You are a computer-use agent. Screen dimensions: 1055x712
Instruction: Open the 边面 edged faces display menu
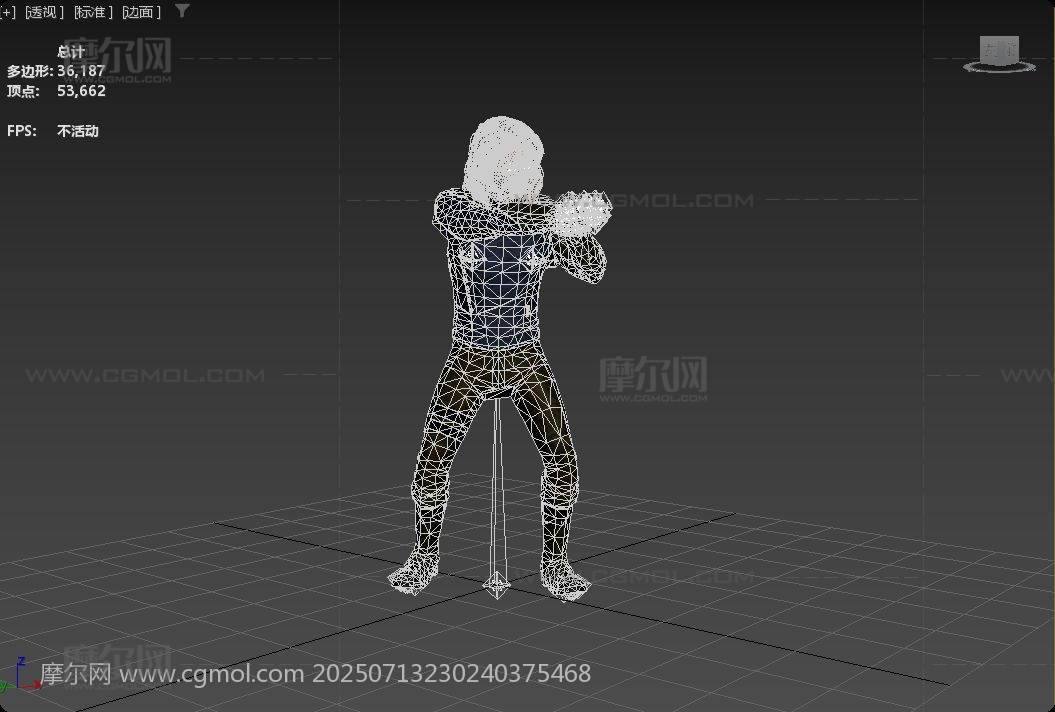tap(141, 12)
